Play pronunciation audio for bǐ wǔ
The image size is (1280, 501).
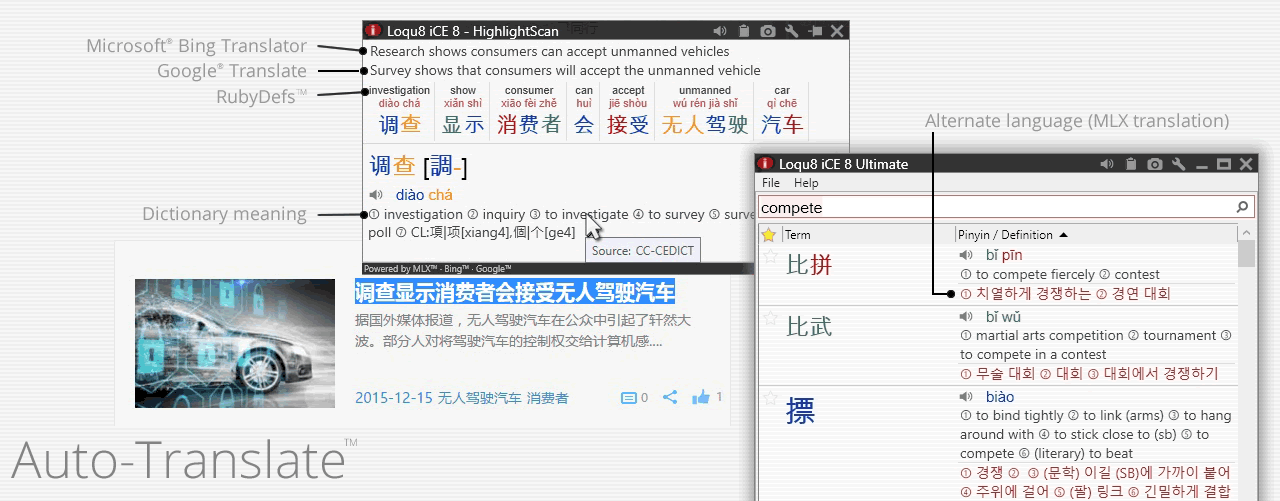pyautogui.click(x=966, y=317)
